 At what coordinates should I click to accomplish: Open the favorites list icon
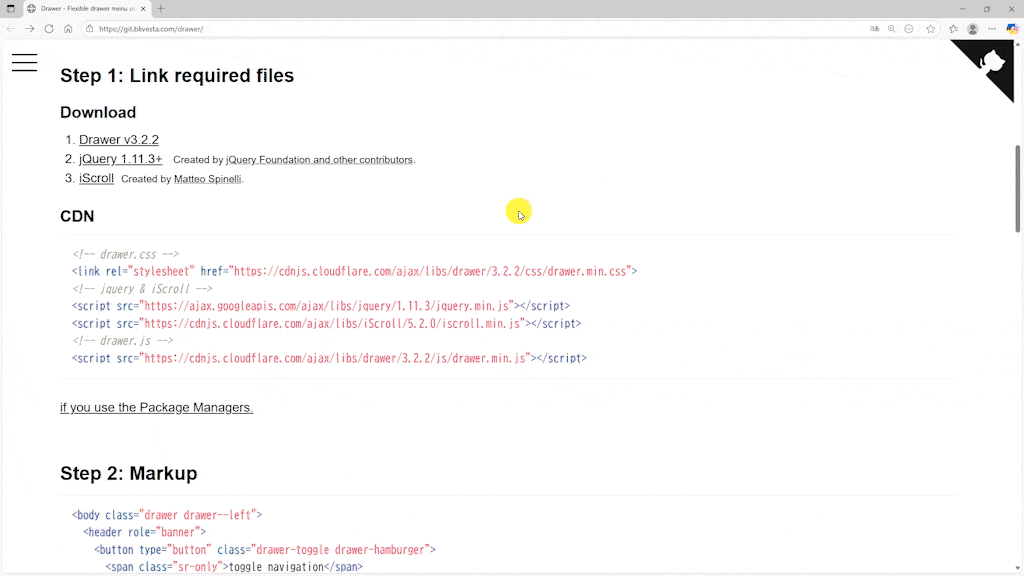pyautogui.click(x=953, y=29)
